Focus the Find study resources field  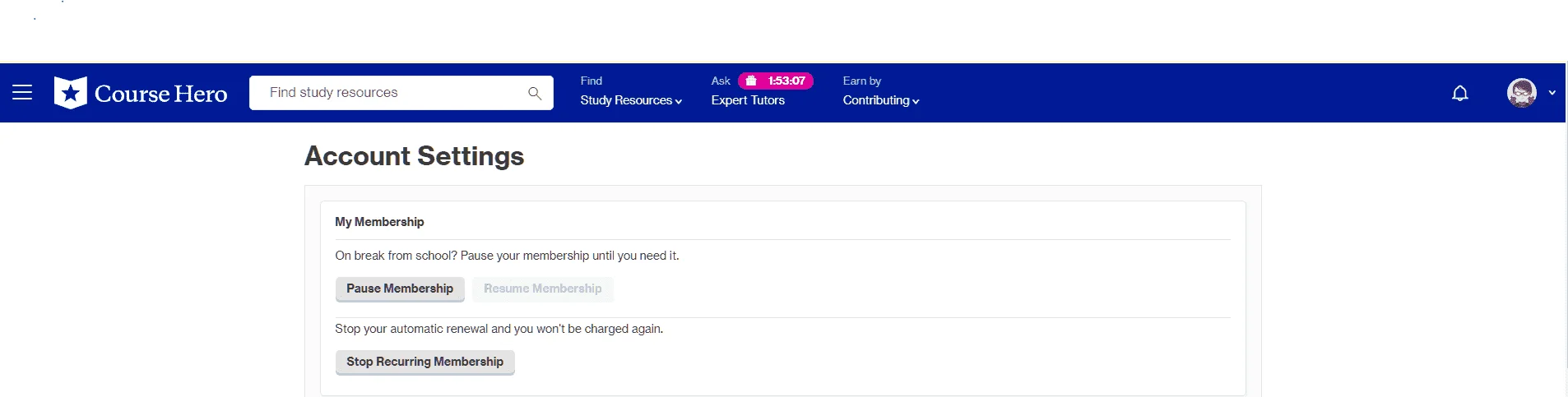pyautogui.click(x=401, y=93)
